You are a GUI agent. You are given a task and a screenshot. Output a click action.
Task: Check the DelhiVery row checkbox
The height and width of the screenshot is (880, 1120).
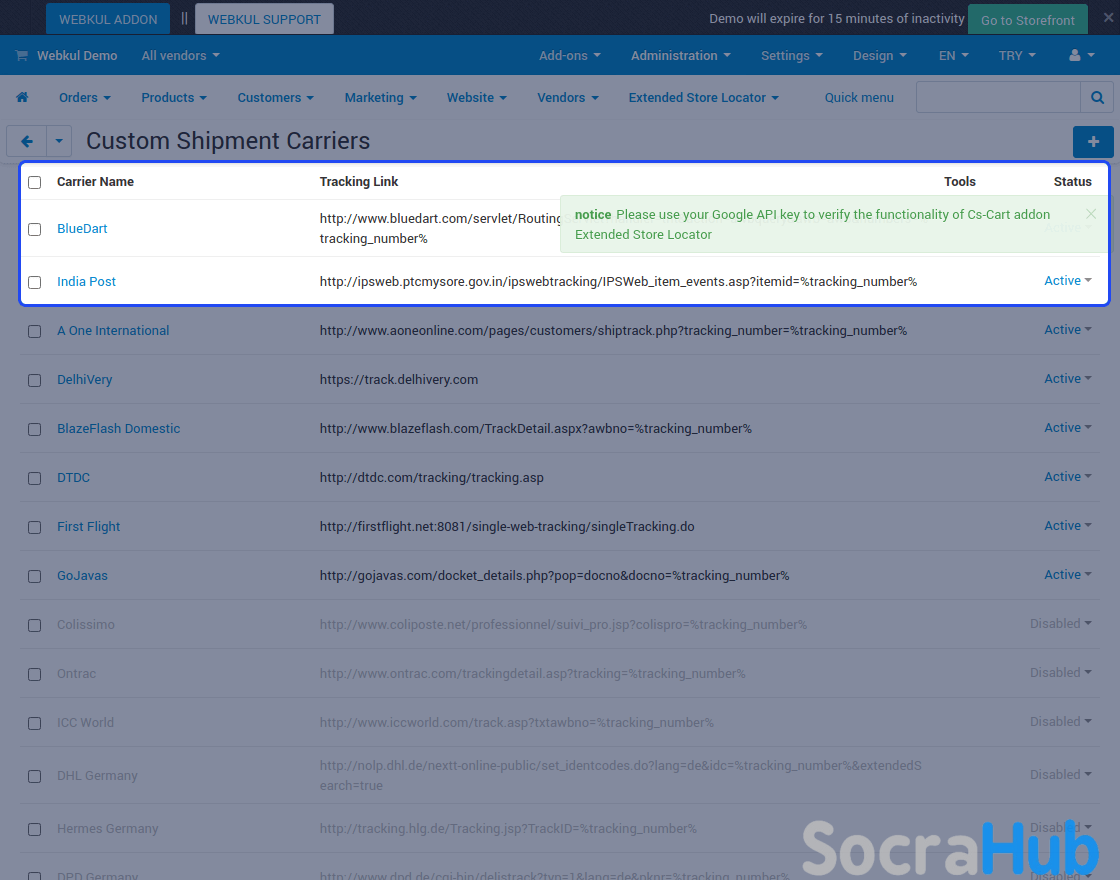(x=34, y=380)
